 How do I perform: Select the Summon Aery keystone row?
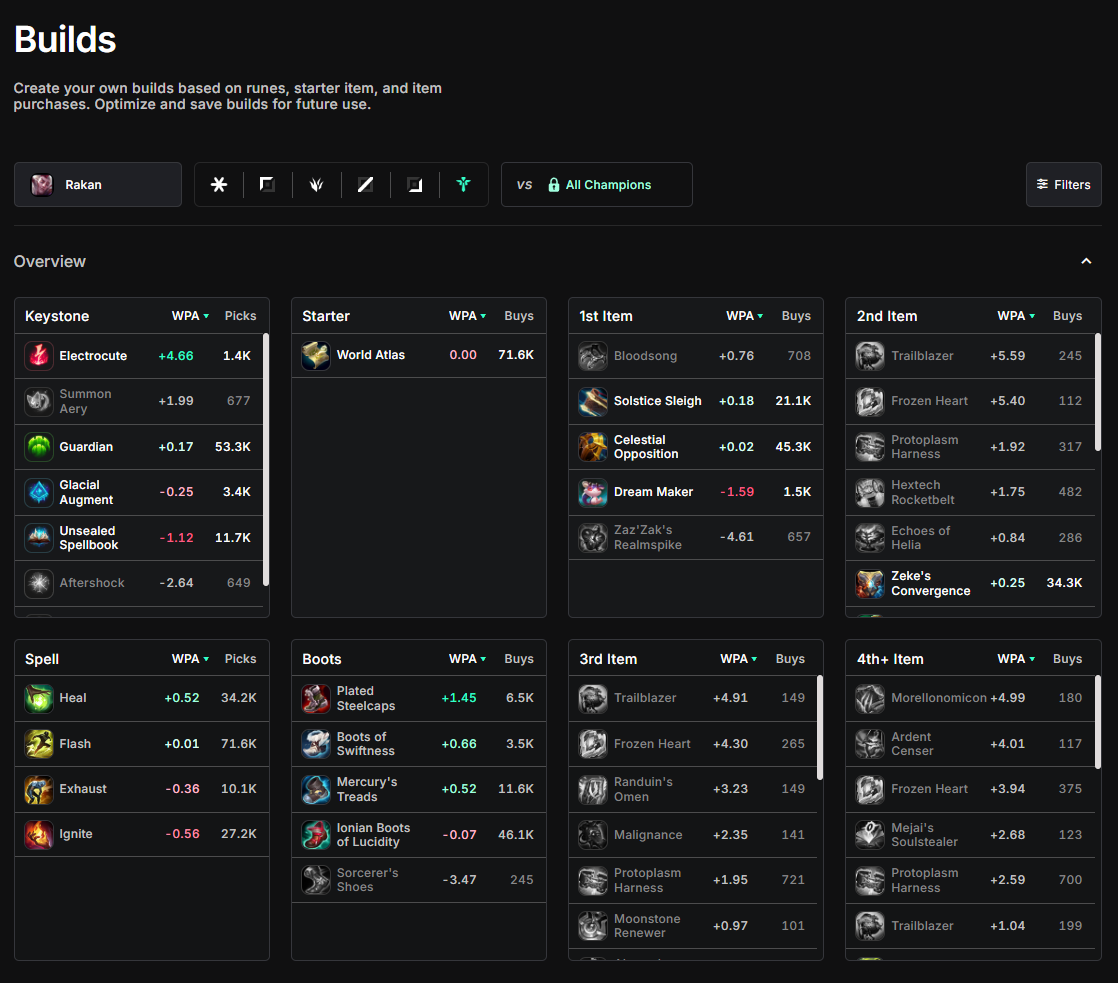pyautogui.click(x=139, y=401)
